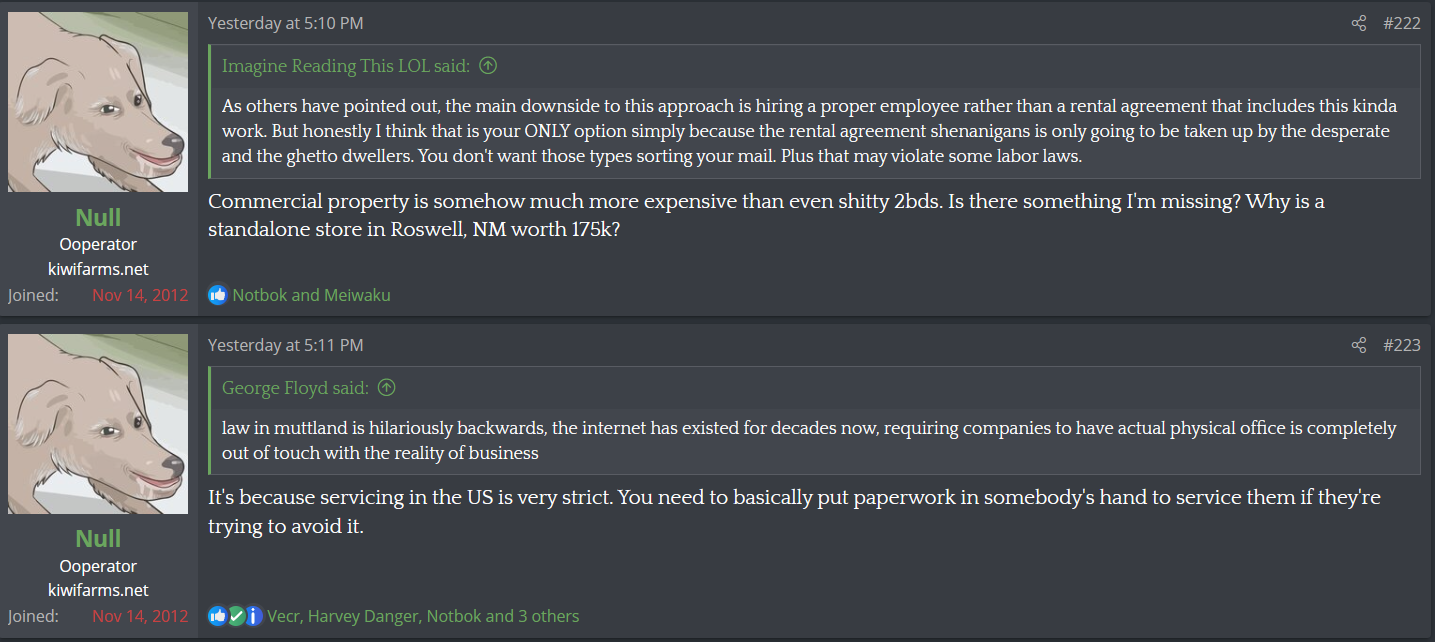Click "Imagine Reading This LOL said:" quote header

345,66
